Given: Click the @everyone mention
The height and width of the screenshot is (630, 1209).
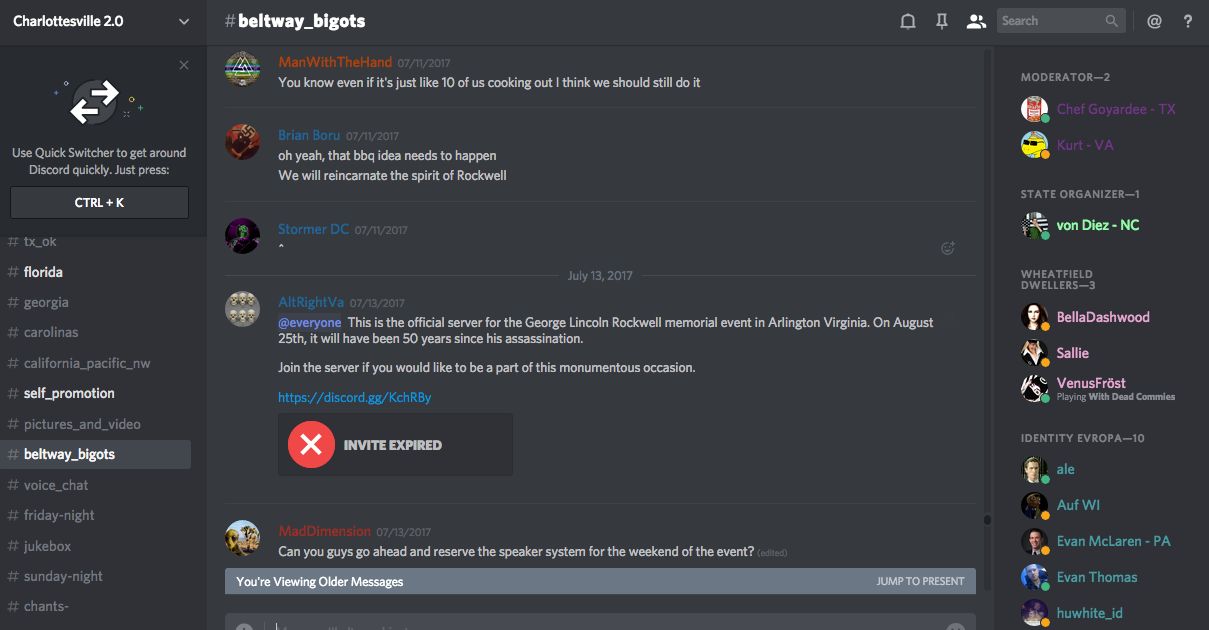Looking at the screenshot, I should tap(310, 322).
